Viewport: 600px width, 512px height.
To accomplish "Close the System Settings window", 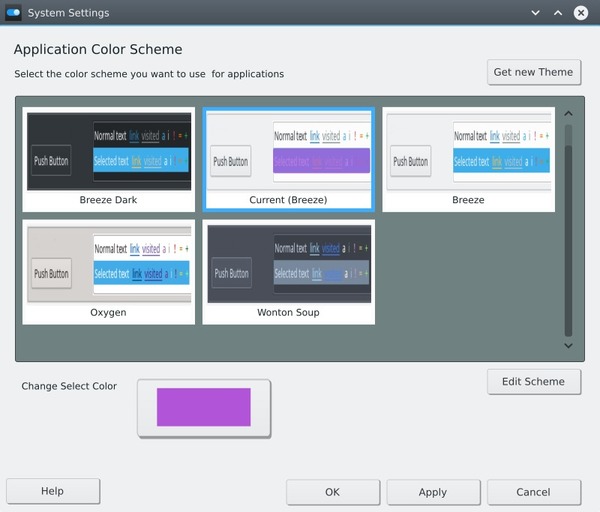I will [x=581, y=13].
